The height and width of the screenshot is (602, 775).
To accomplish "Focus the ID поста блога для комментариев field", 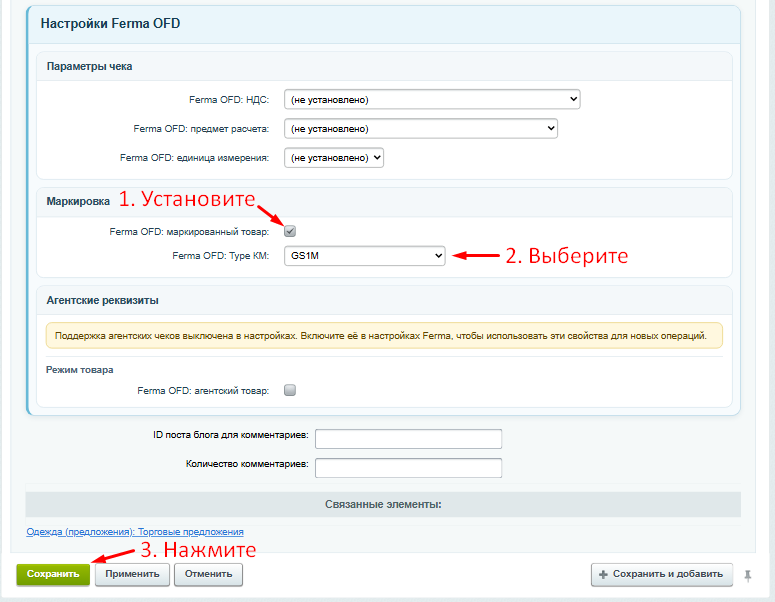I will tap(408, 439).
